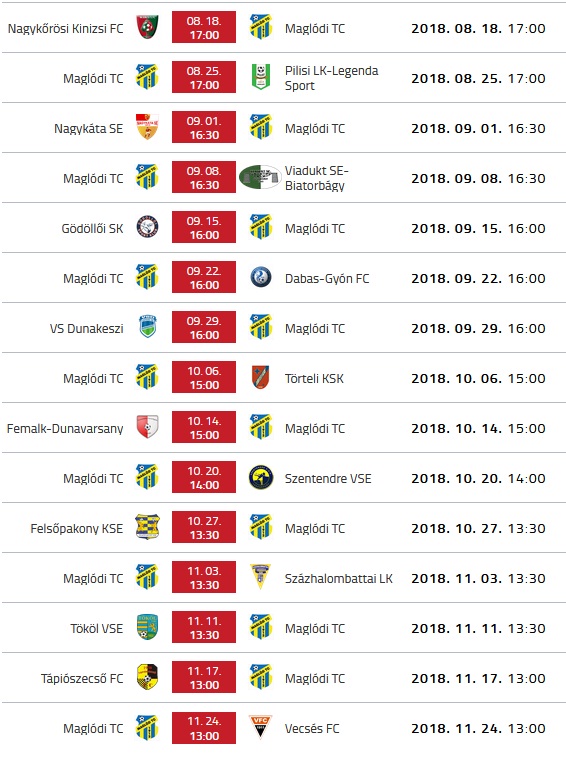Click the Gödöllői SK round crest
The width and height of the screenshot is (566, 757).
pyautogui.click(x=147, y=227)
